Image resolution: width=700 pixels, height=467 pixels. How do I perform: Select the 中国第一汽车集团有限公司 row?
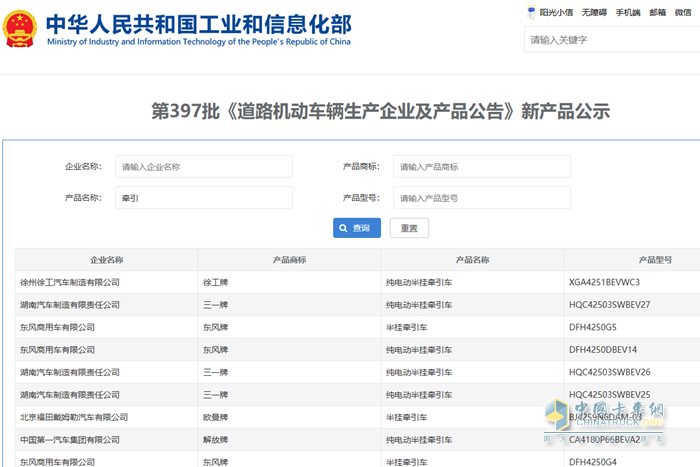[70, 439]
